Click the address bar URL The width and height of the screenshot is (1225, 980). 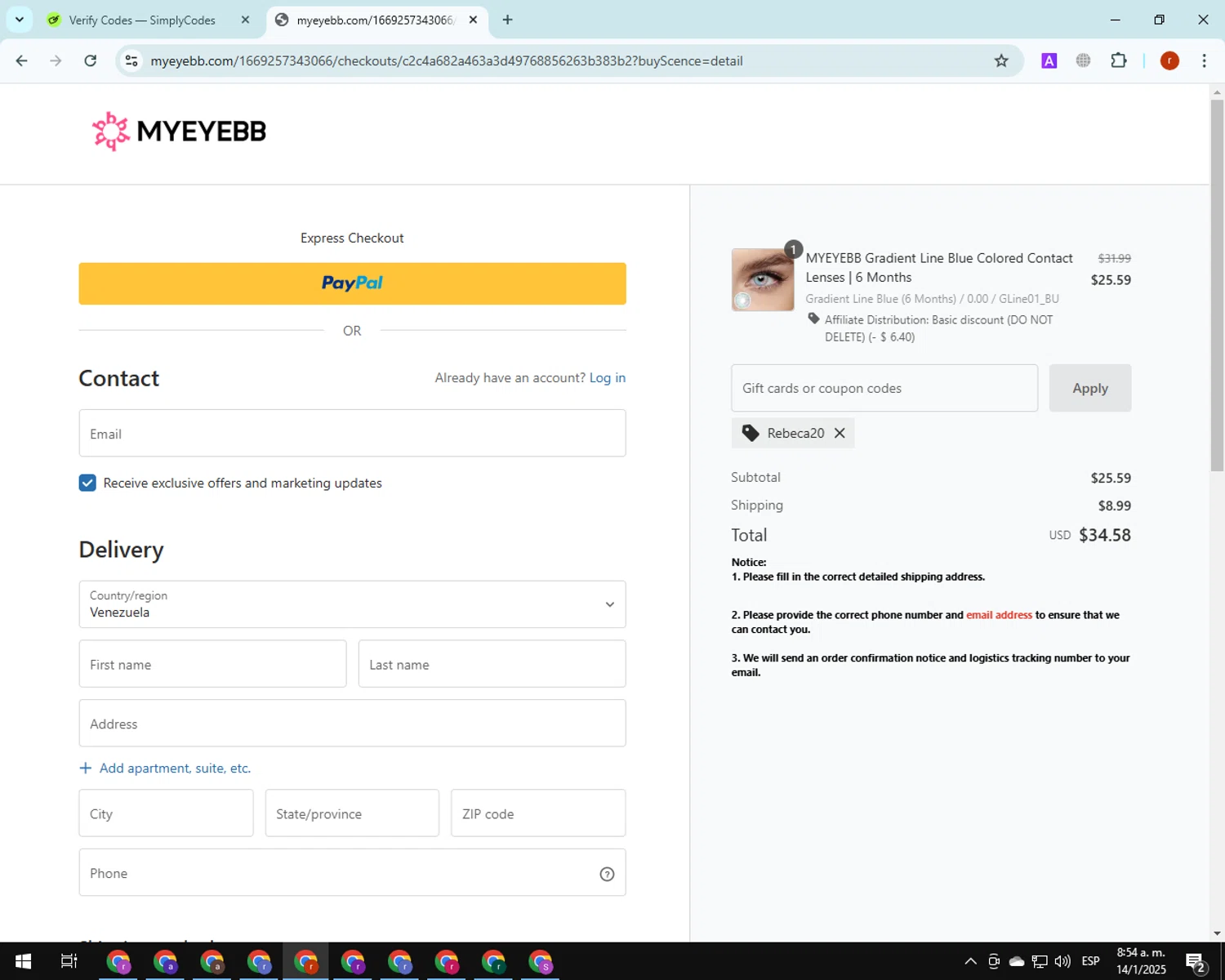(447, 60)
